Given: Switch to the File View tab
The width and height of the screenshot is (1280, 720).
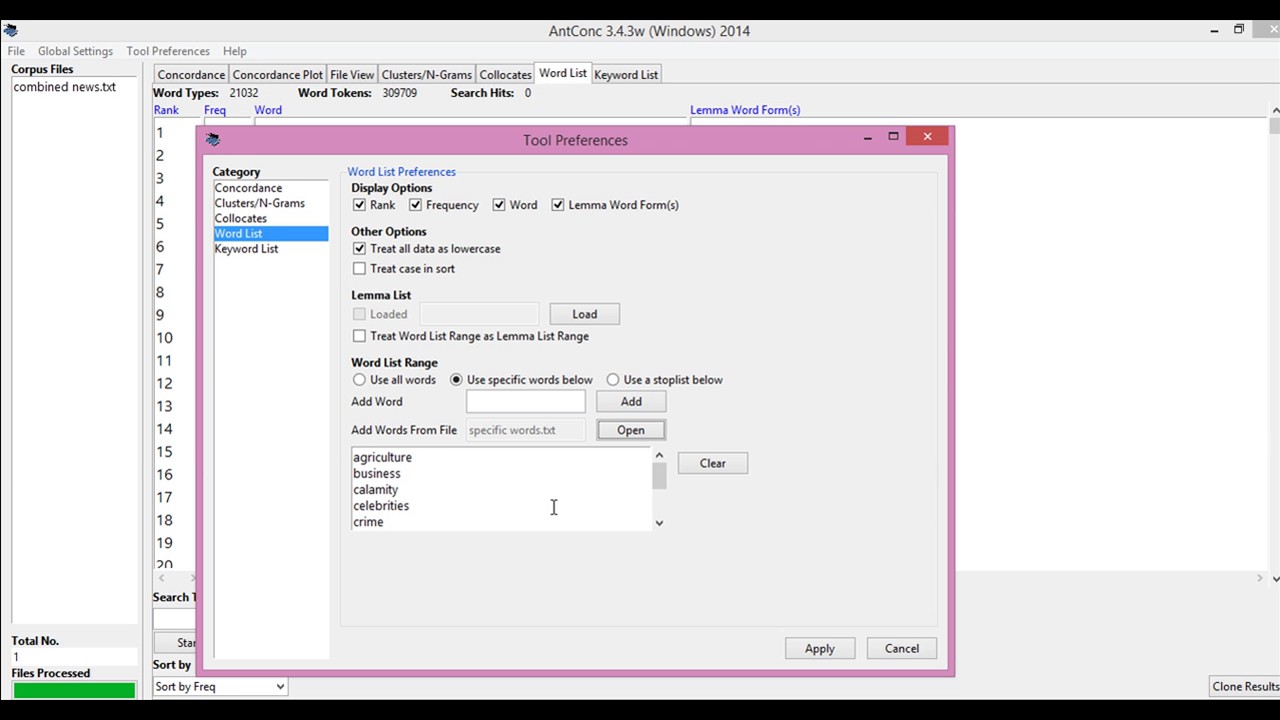Looking at the screenshot, I should [352, 75].
